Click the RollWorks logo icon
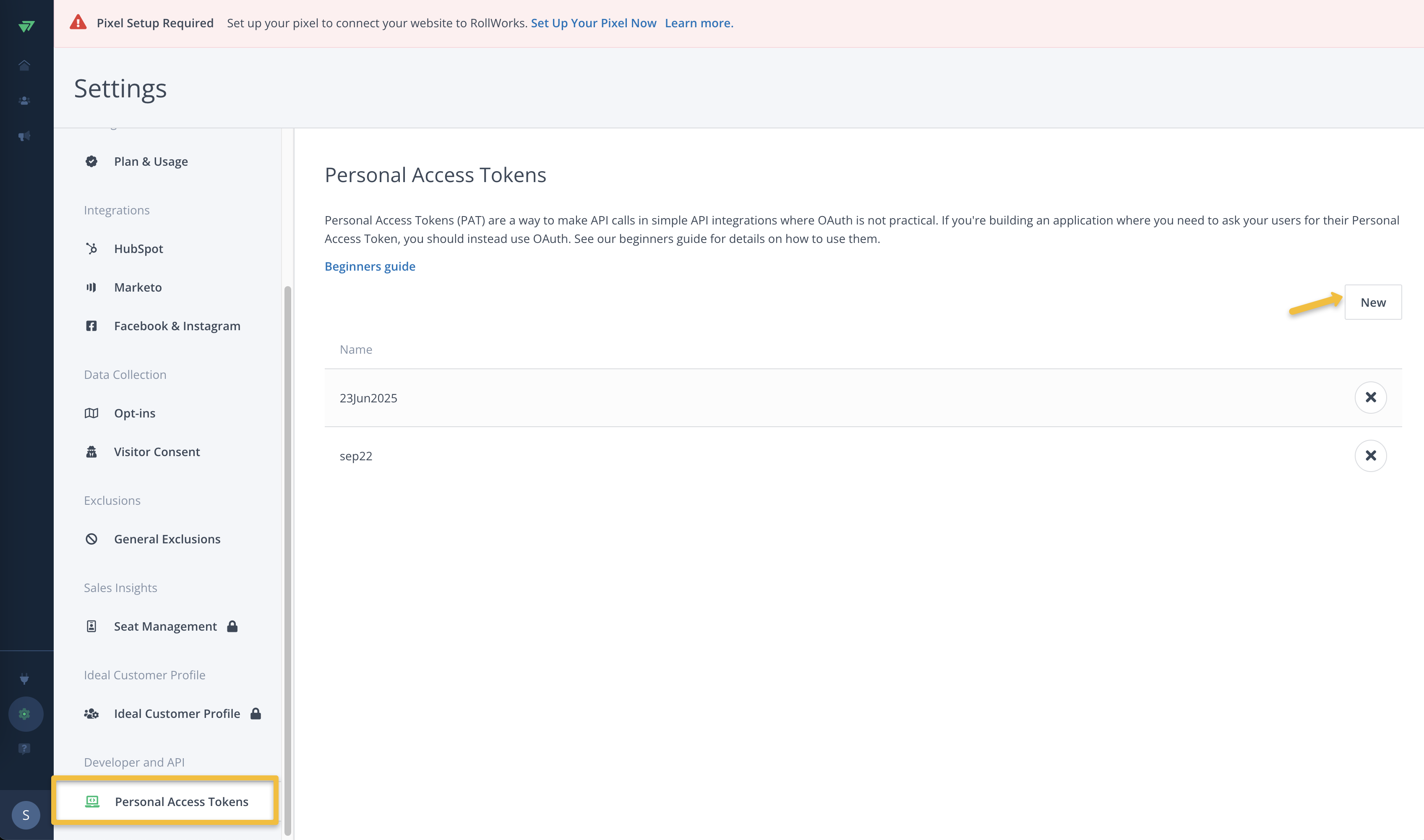Viewport: 1424px width, 840px height. [x=26, y=26]
